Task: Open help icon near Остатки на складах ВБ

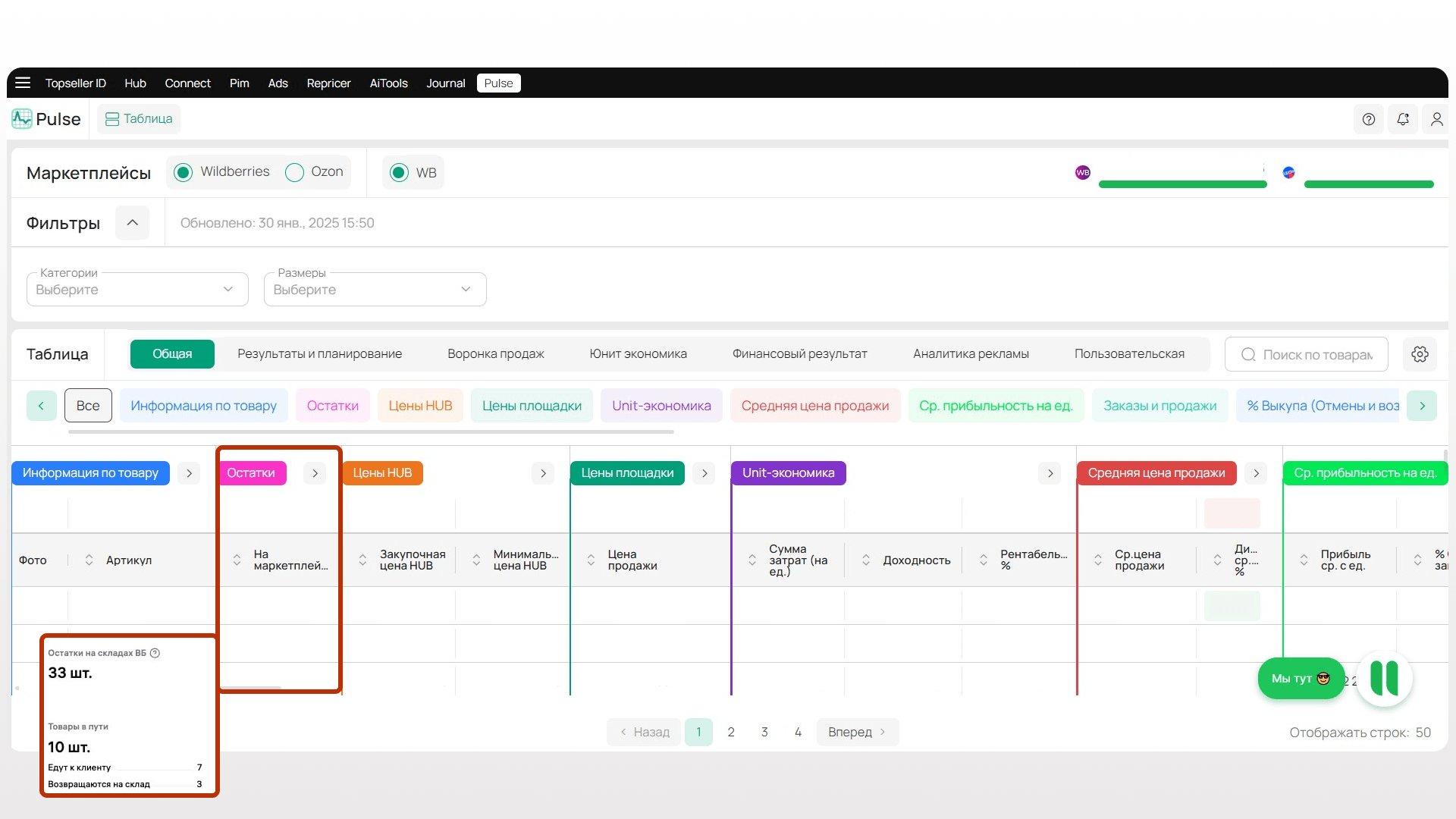Action: 155,653
